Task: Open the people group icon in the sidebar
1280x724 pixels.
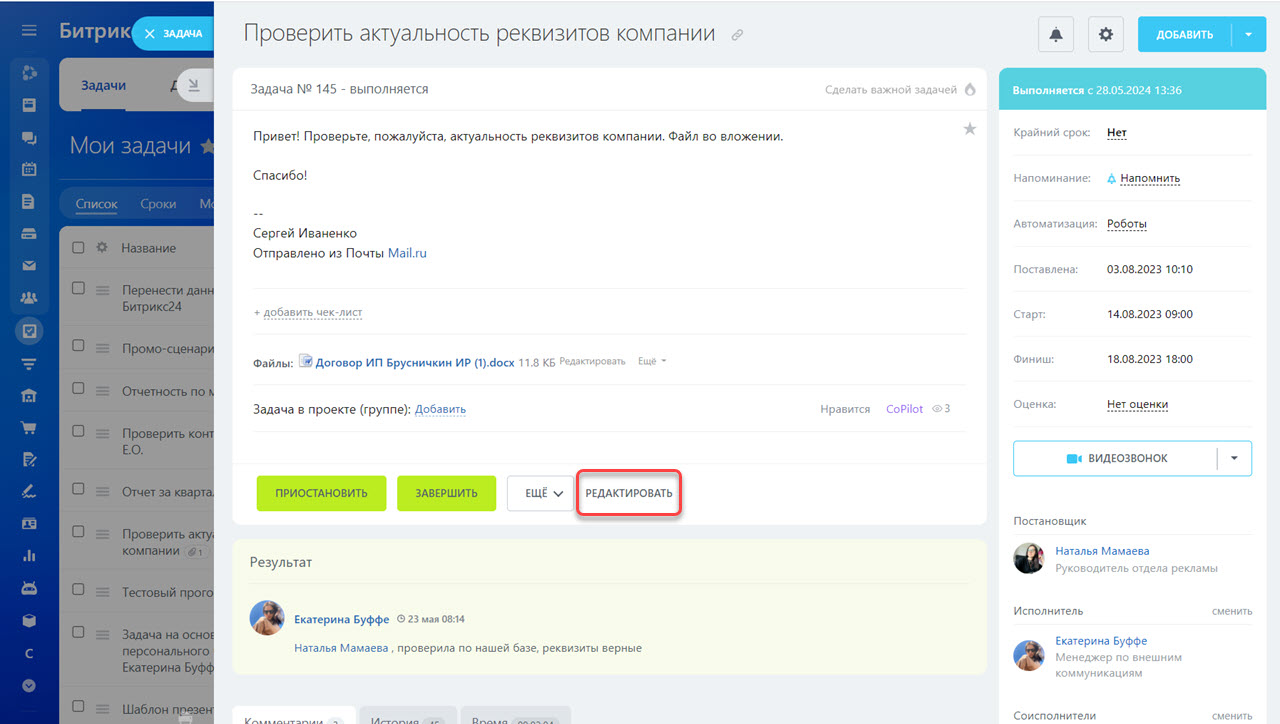Action: click(x=29, y=298)
